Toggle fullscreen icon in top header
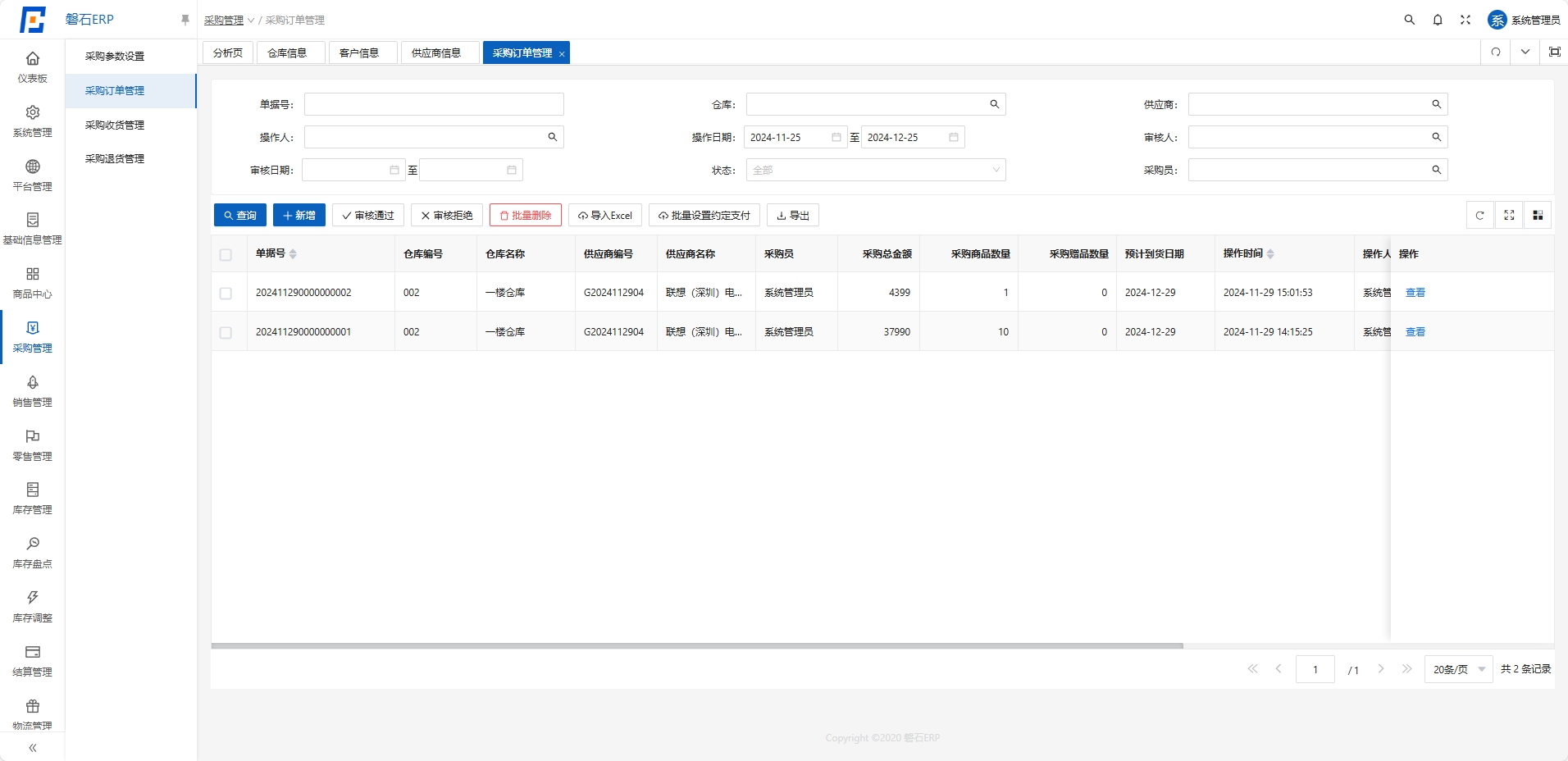The height and width of the screenshot is (761, 1568). 1465,20
